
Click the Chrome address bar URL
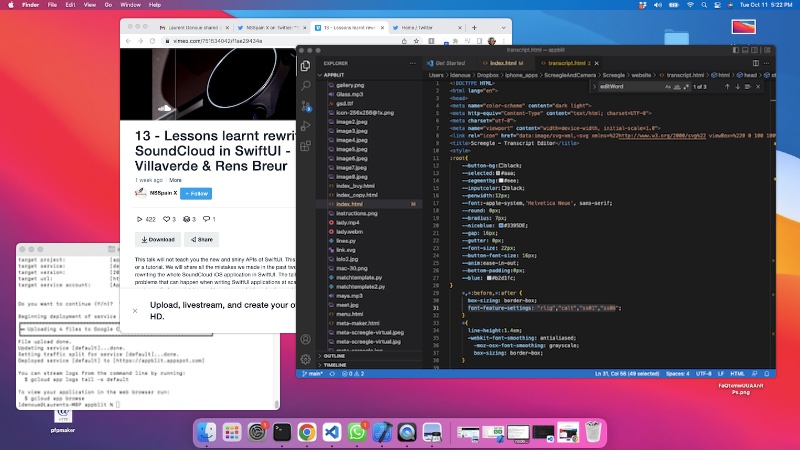[218, 41]
